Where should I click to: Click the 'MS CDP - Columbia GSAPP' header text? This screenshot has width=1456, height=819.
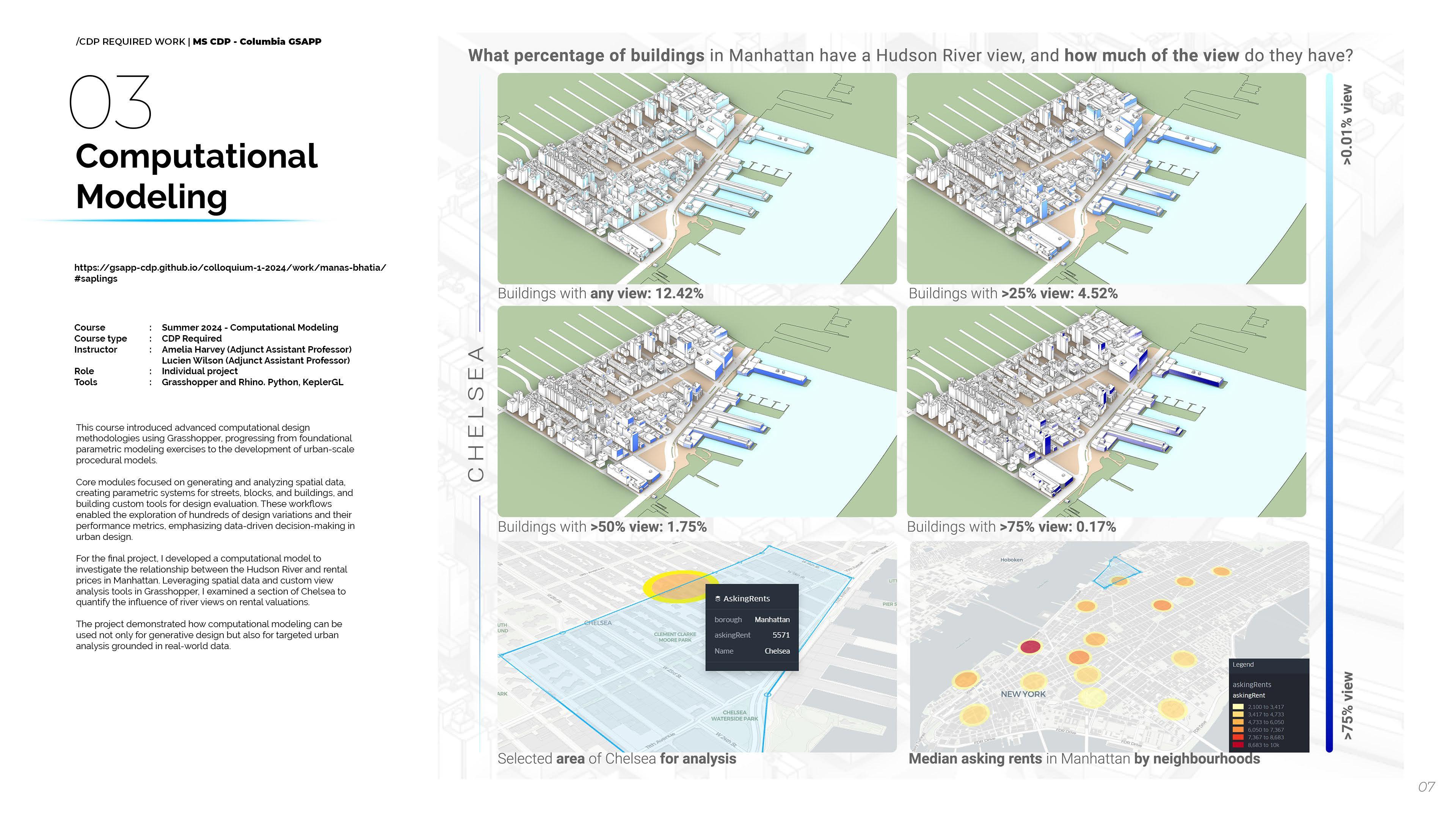pyautogui.click(x=257, y=42)
